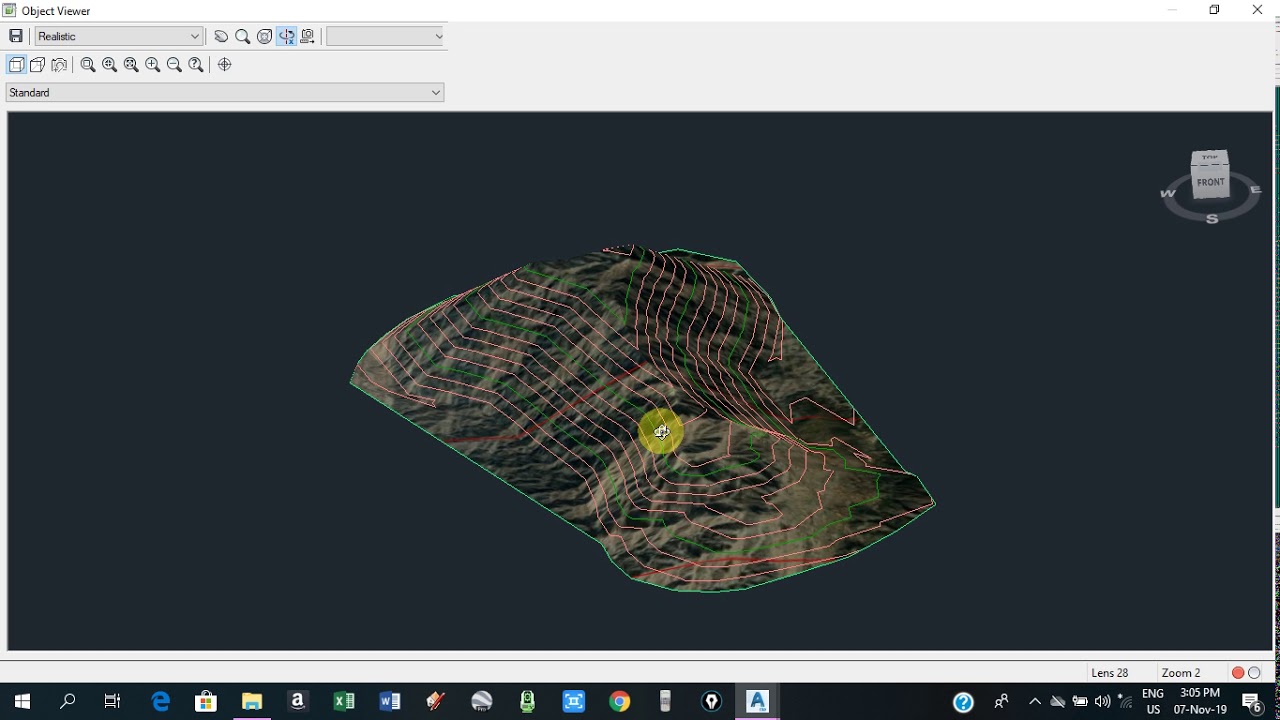The width and height of the screenshot is (1280, 720).
Task: Open Amazon app from the taskbar
Action: 298,702
